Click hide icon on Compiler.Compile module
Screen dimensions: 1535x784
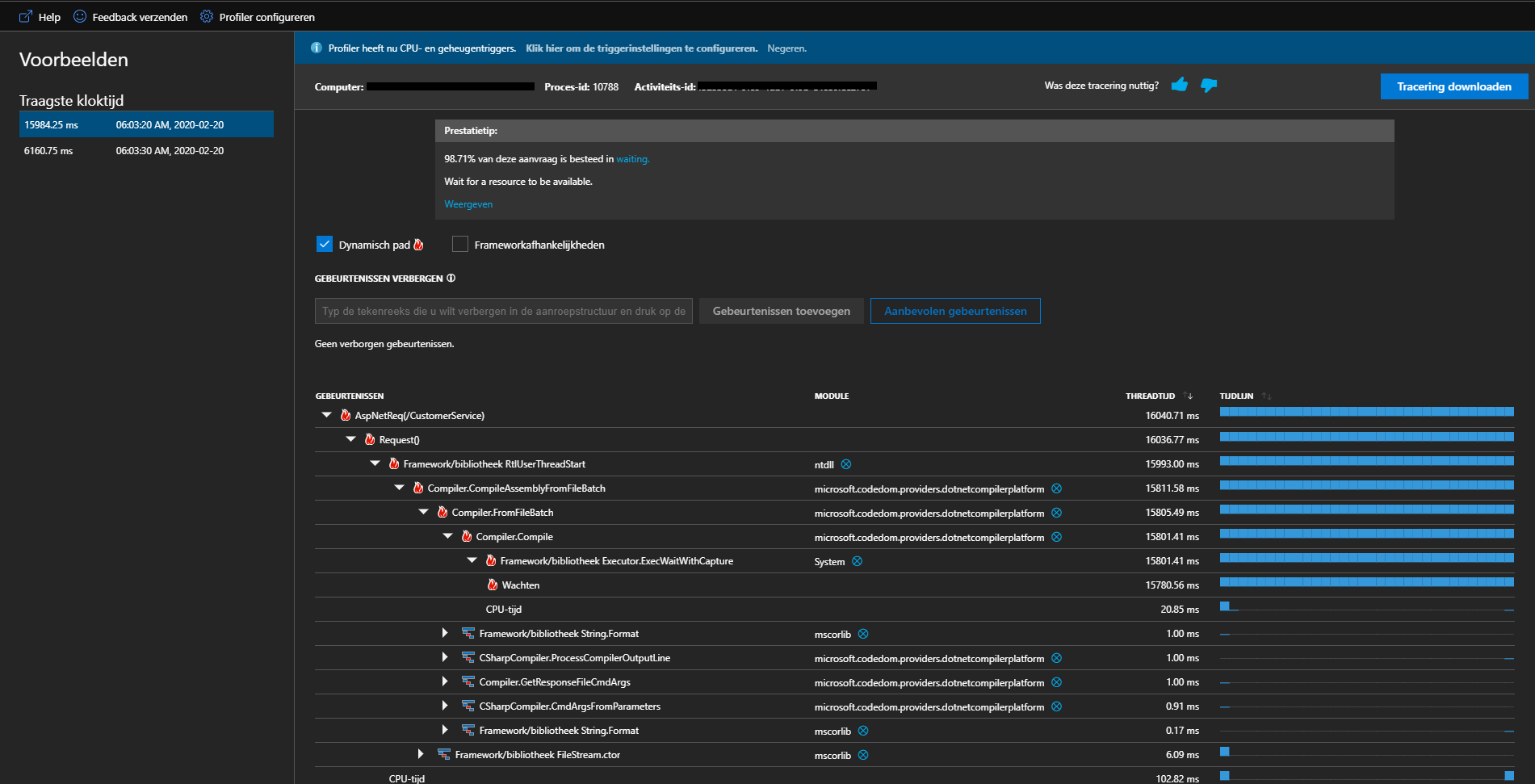pyautogui.click(x=1057, y=537)
